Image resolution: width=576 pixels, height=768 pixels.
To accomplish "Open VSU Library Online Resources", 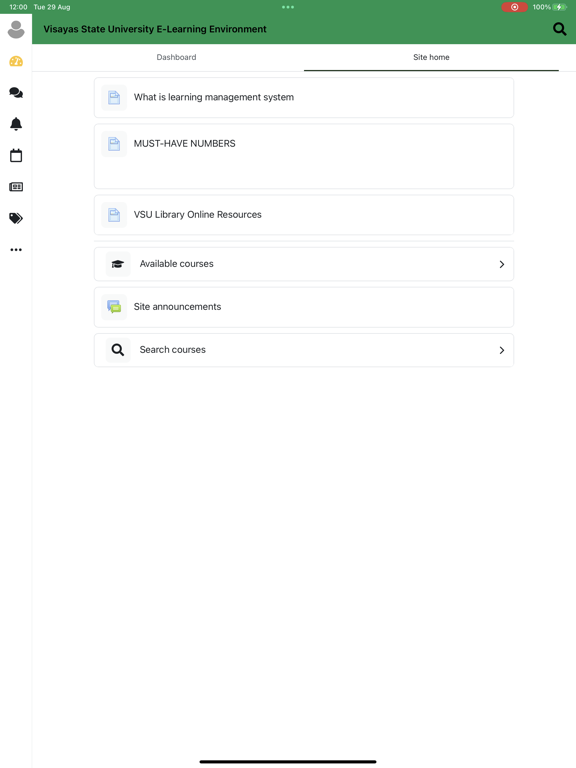I will [x=304, y=215].
